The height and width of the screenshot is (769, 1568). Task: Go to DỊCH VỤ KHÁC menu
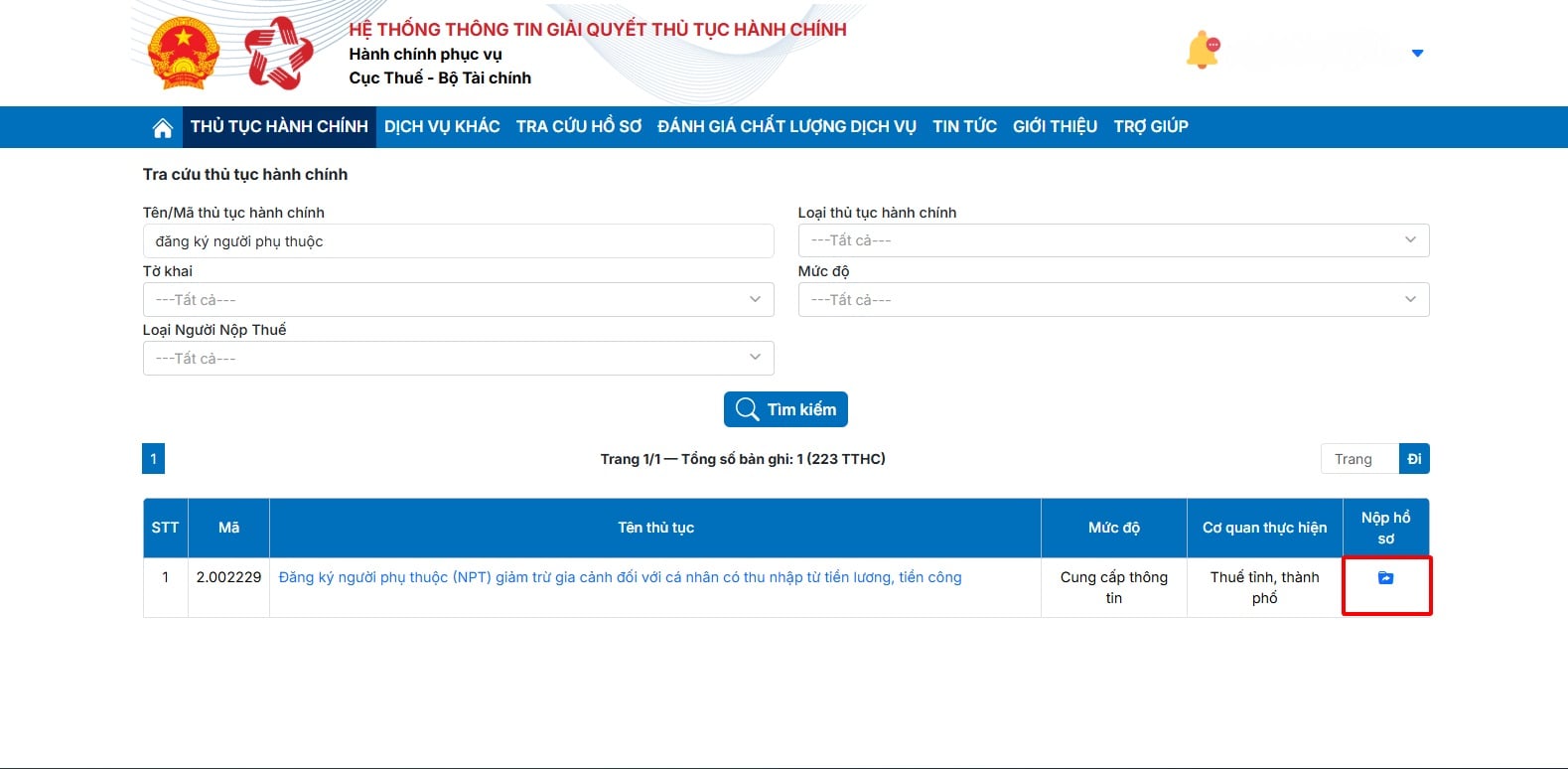point(442,127)
